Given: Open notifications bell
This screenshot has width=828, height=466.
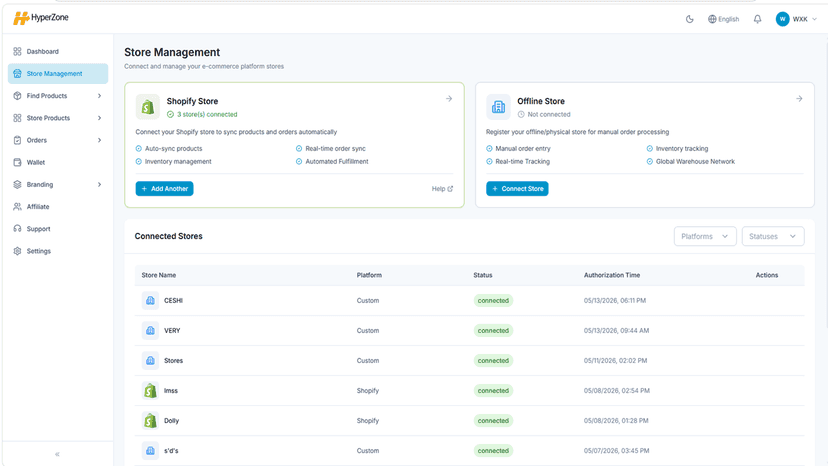Looking at the screenshot, I should (757, 19).
